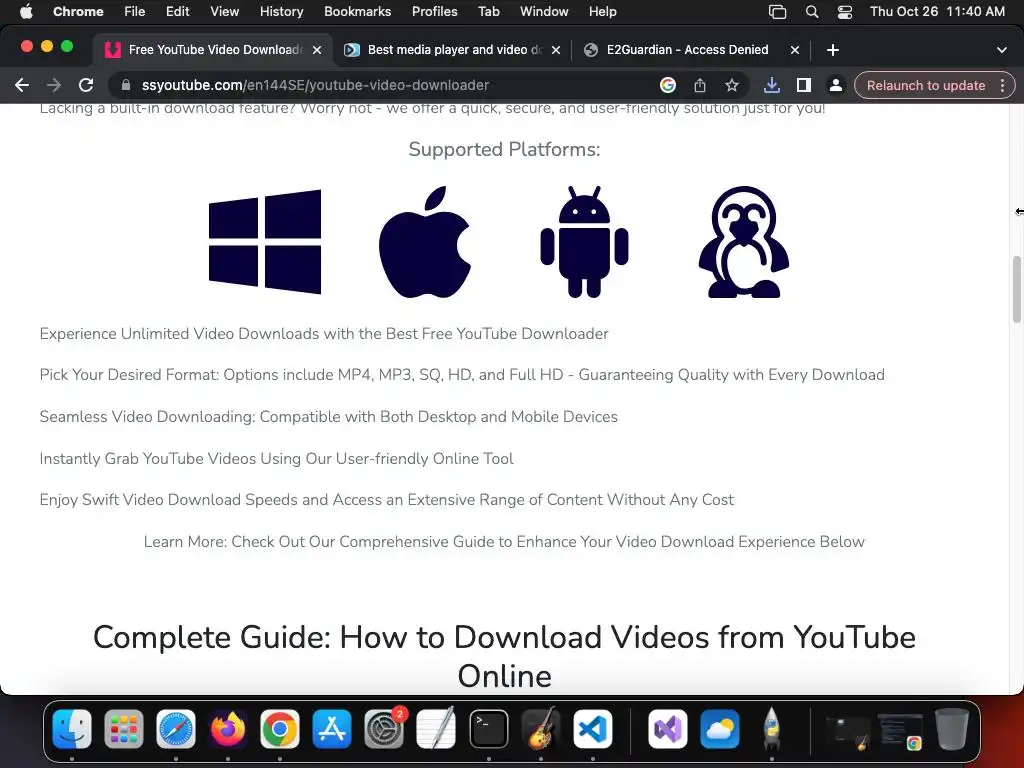This screenshot has height=768, width=1024.
Task: Open the Profiles menu
Action: pyautogui.click(x=434, y=11)
